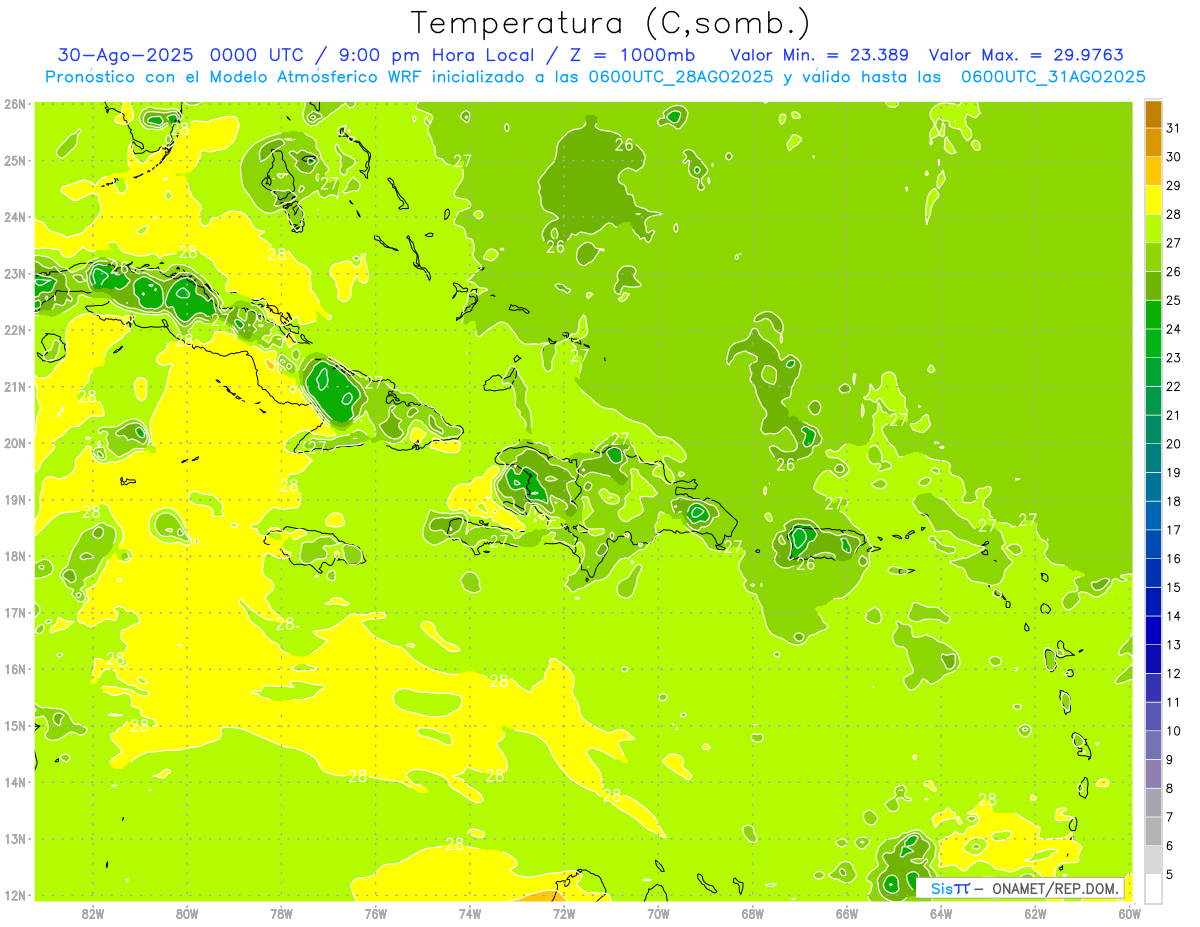
Task: Click the color bar label 30
Action: 1174,157
